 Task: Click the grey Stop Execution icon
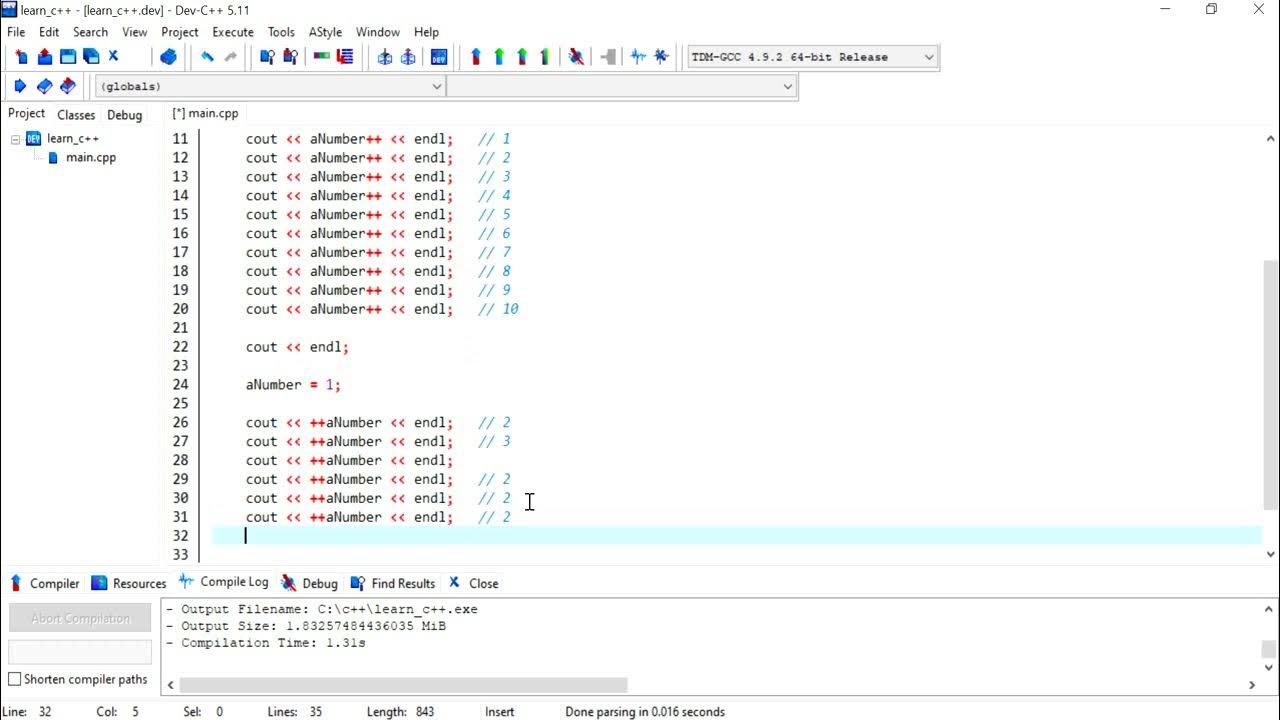click(x=608, y=57)
